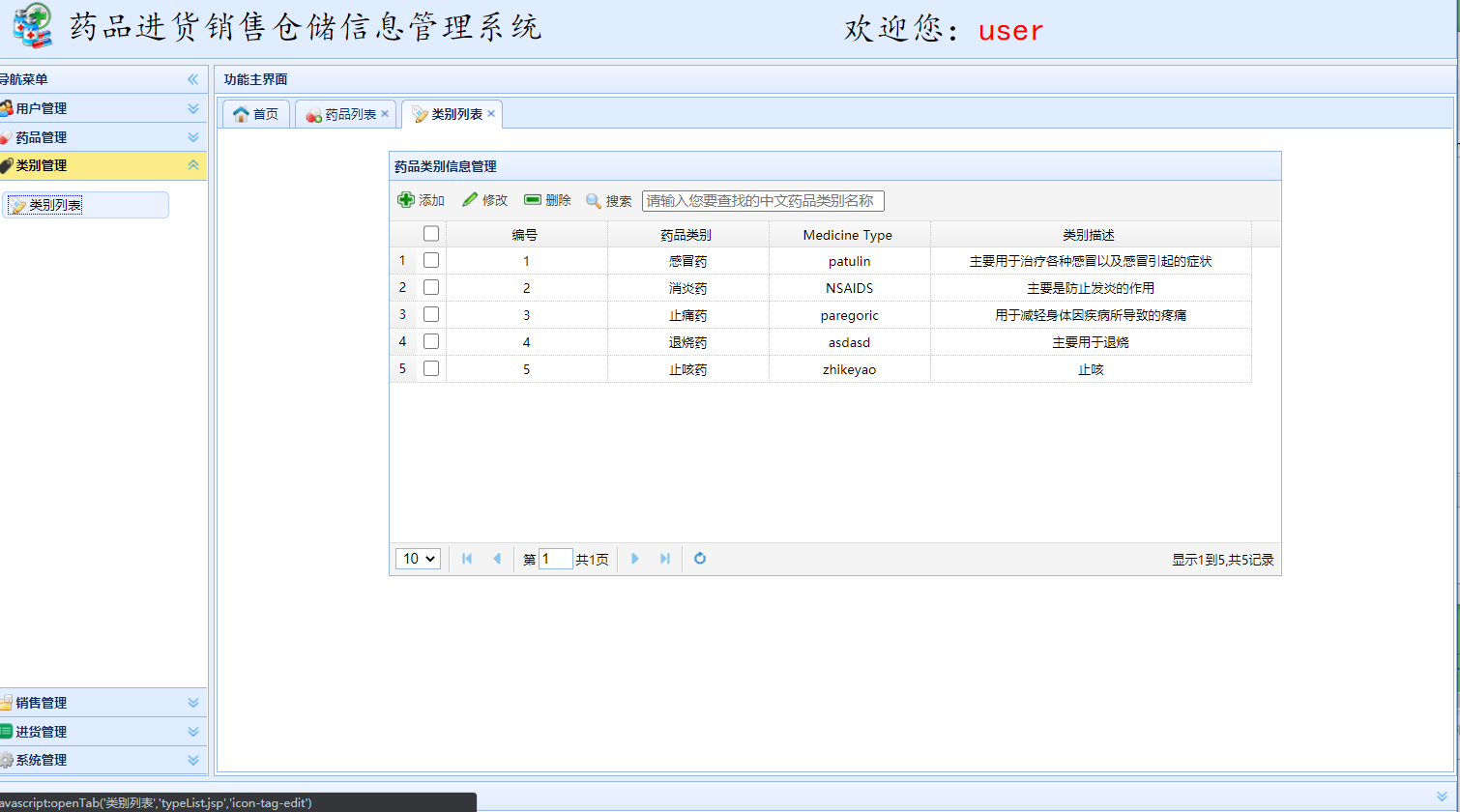Select the checkbox next to 止咳药
The height and width of the screenshot is (812, 1460).
[x=430, y=368]
